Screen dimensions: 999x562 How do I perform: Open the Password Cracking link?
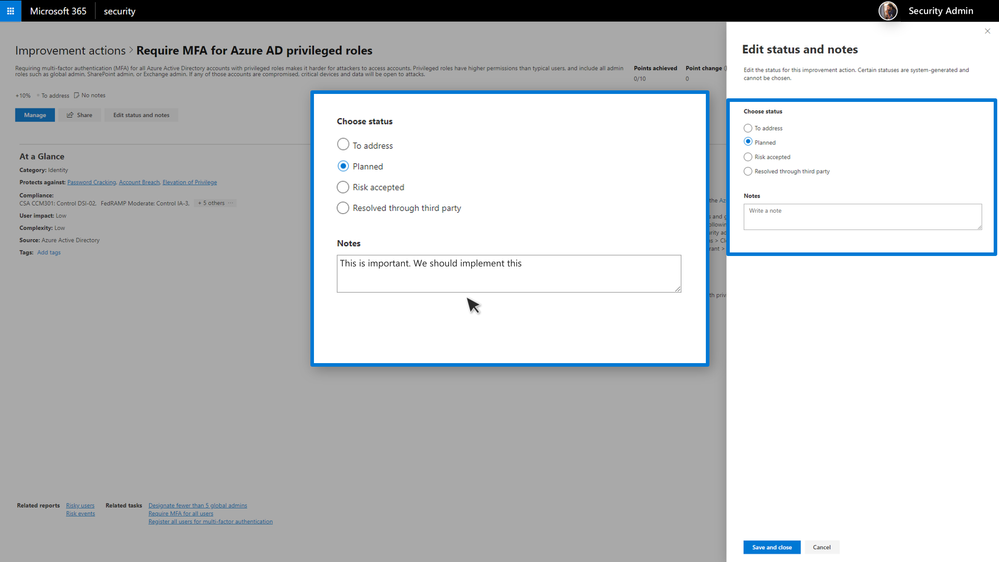(x=92, y=182)
